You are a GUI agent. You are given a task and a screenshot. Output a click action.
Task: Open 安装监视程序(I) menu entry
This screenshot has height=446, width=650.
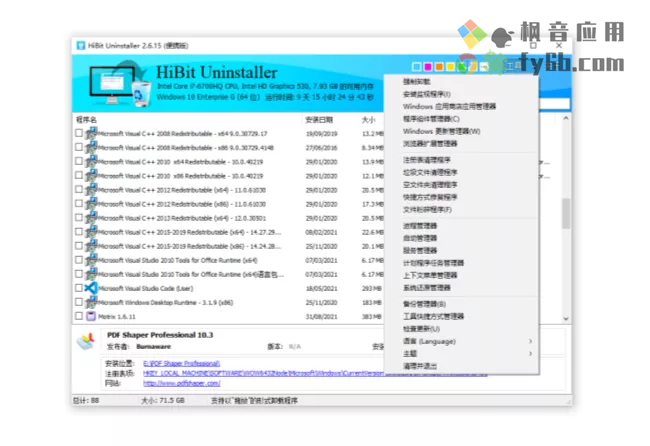point(427,94)
